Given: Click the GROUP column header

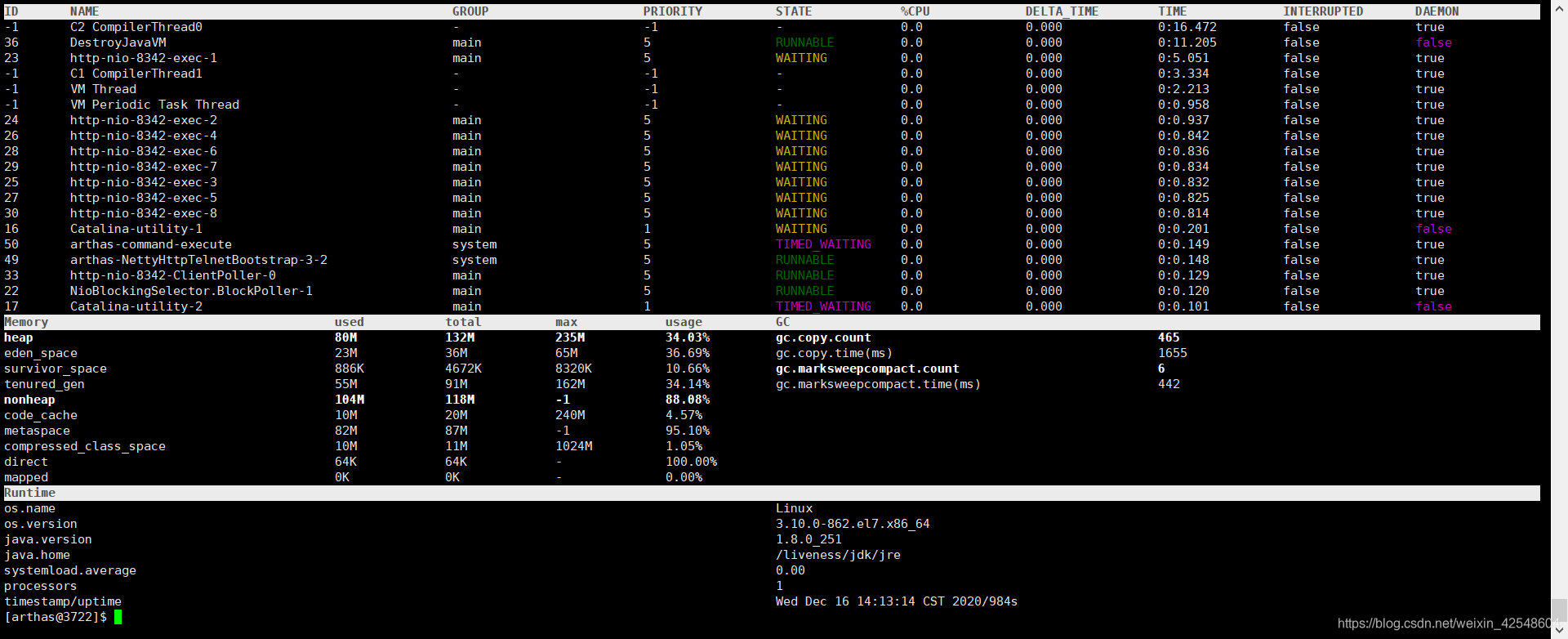Looking at the screenshot, I should pyautogui.click(x=470, y=11).
